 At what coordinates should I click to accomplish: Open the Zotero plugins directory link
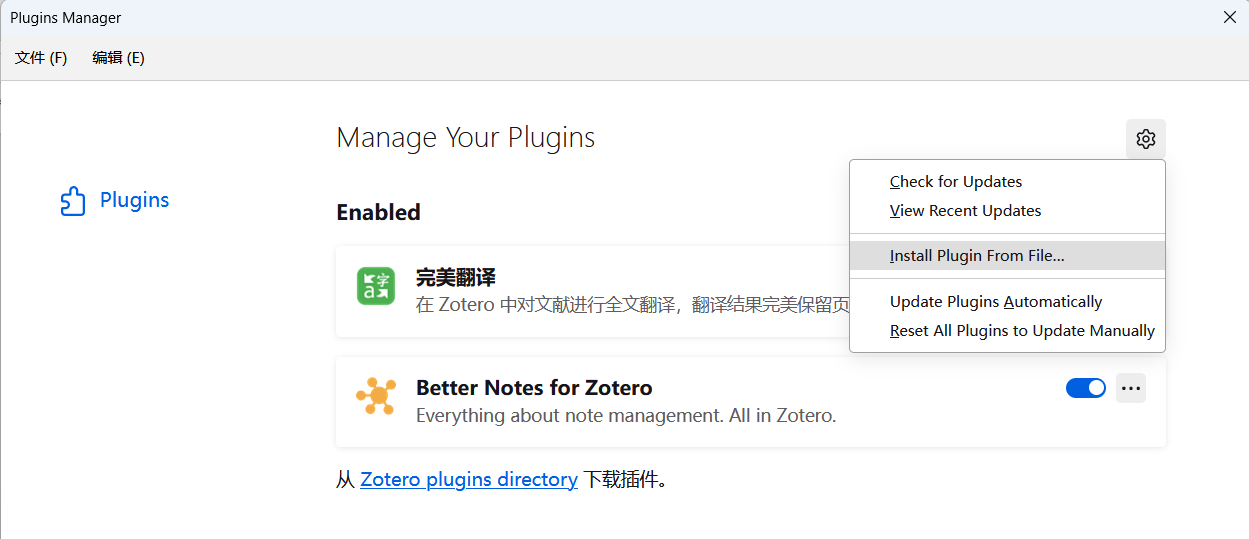(469, 480)
